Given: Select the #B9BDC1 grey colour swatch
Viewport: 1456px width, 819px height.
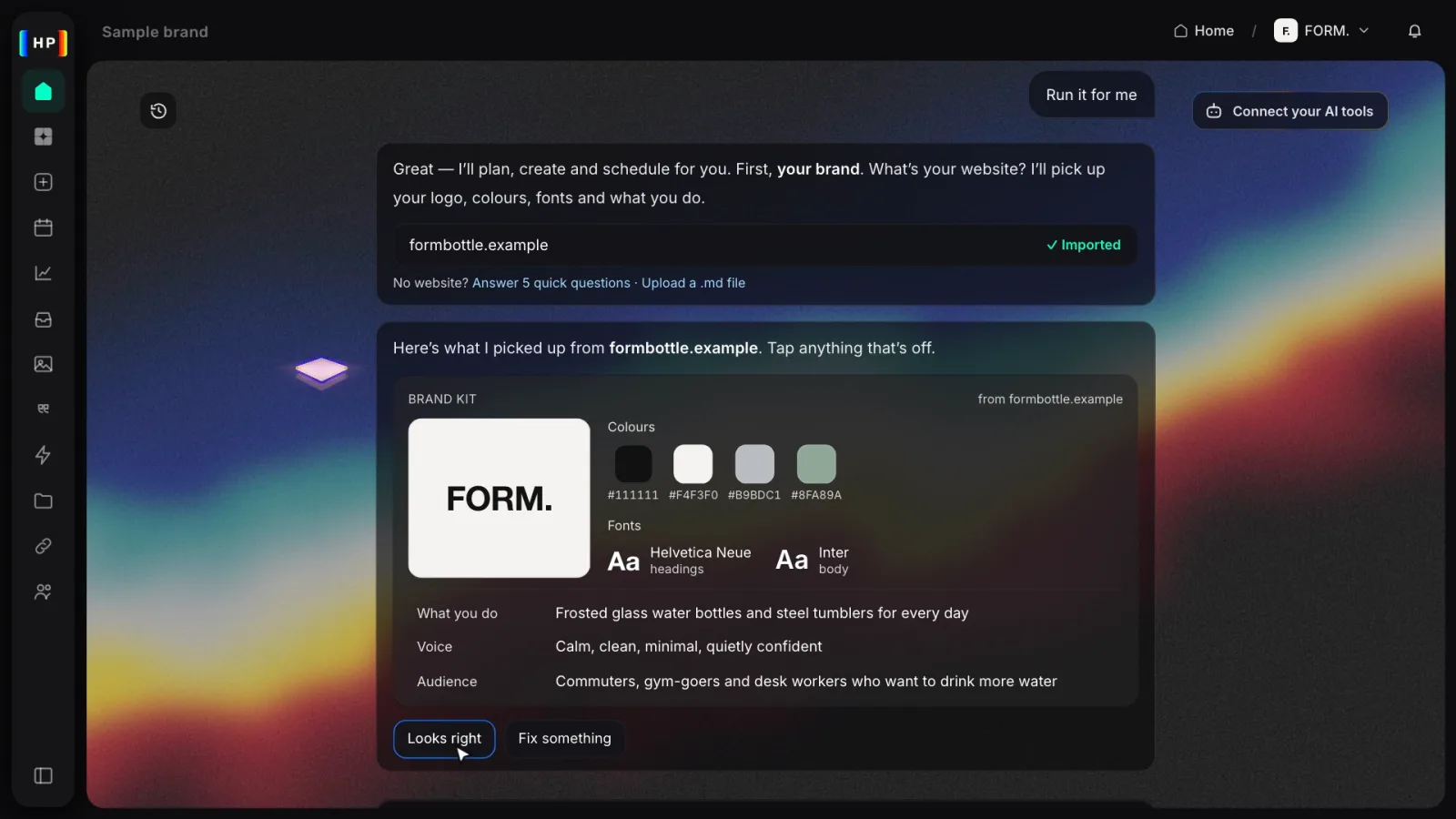Looking at the screenshot, I should (x=754, y=464).
